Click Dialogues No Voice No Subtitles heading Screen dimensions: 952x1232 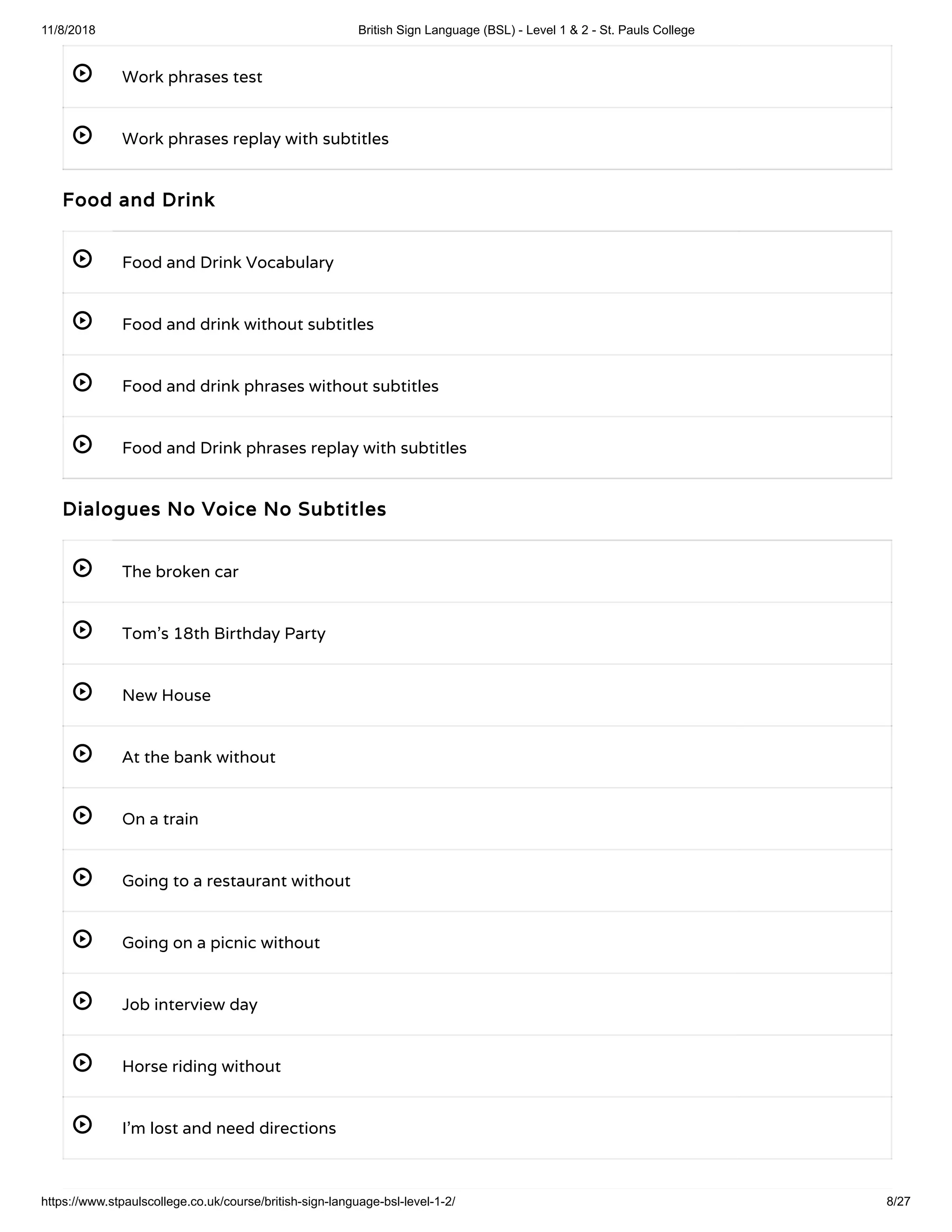[x=225, y=510]
